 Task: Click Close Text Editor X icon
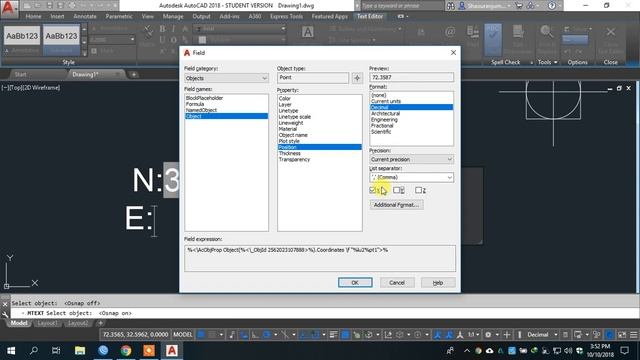point(611,32)
